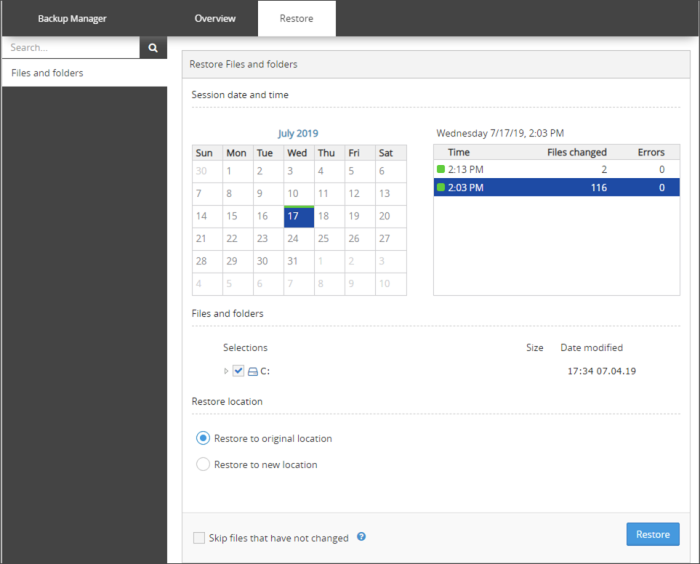Image resolution: width=700 pixels, height=564 pixels.
Task: Choose Restore to new location option
Action: pos(203,464)
